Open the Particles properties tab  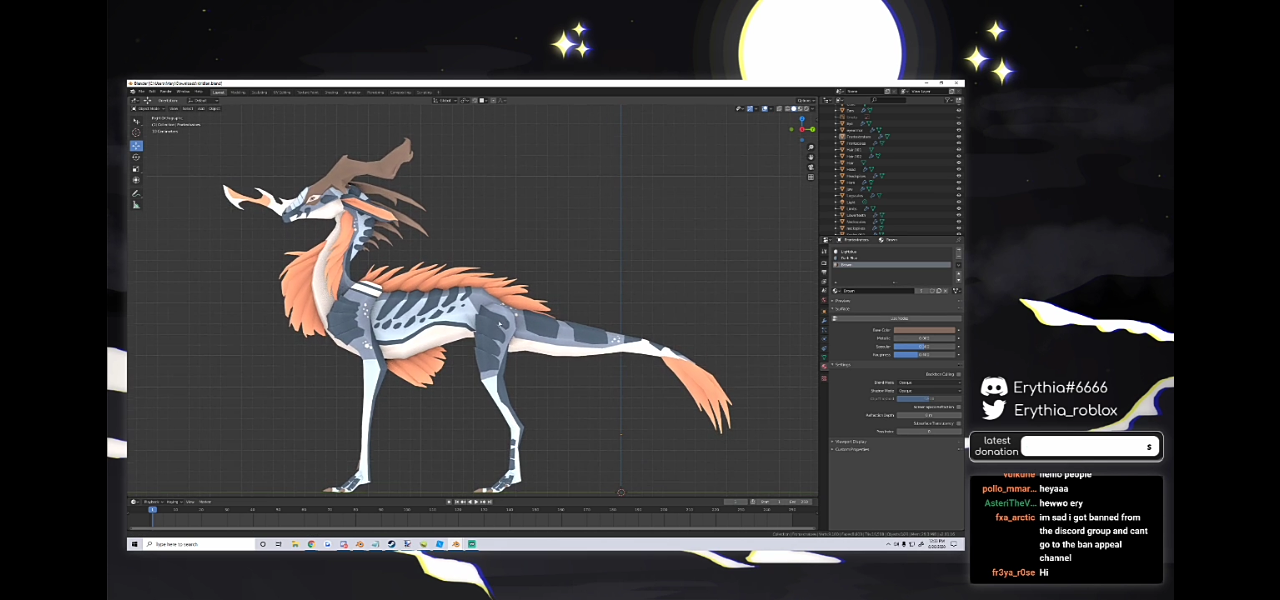[824, 330]
